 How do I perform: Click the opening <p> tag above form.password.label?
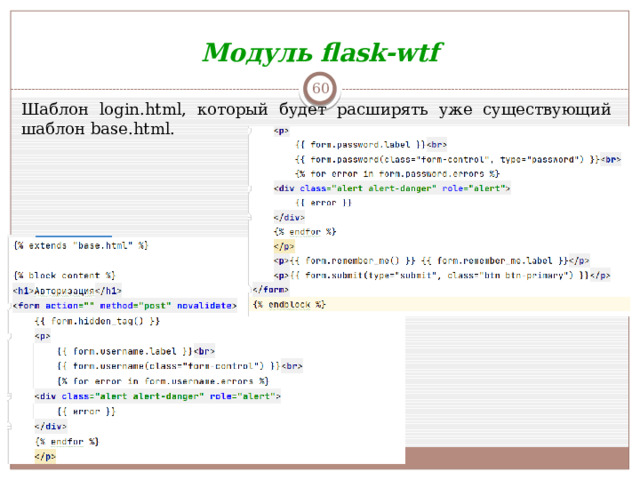click(281, 131)
